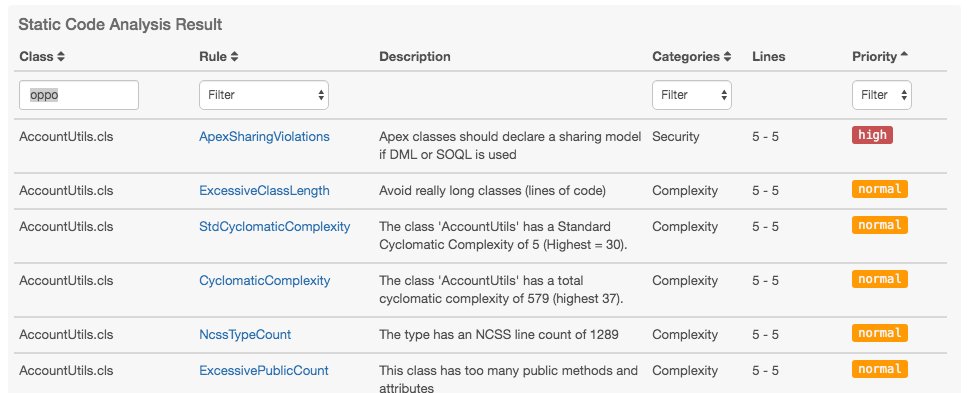Click the 'Security' category cell

pos(675,136)
